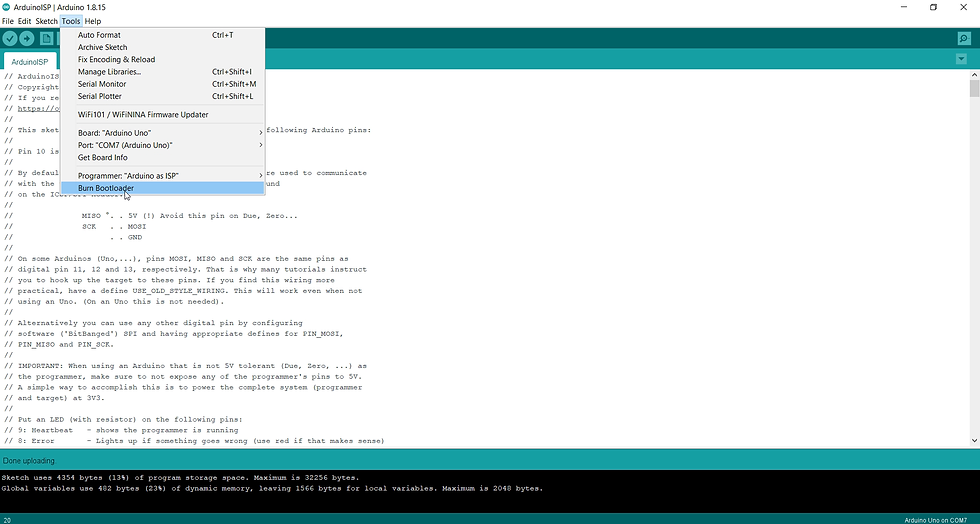Choose Auto Format from Tools menu
The width and height of the screenshot is (980, 524).
[x=162, y=35]
